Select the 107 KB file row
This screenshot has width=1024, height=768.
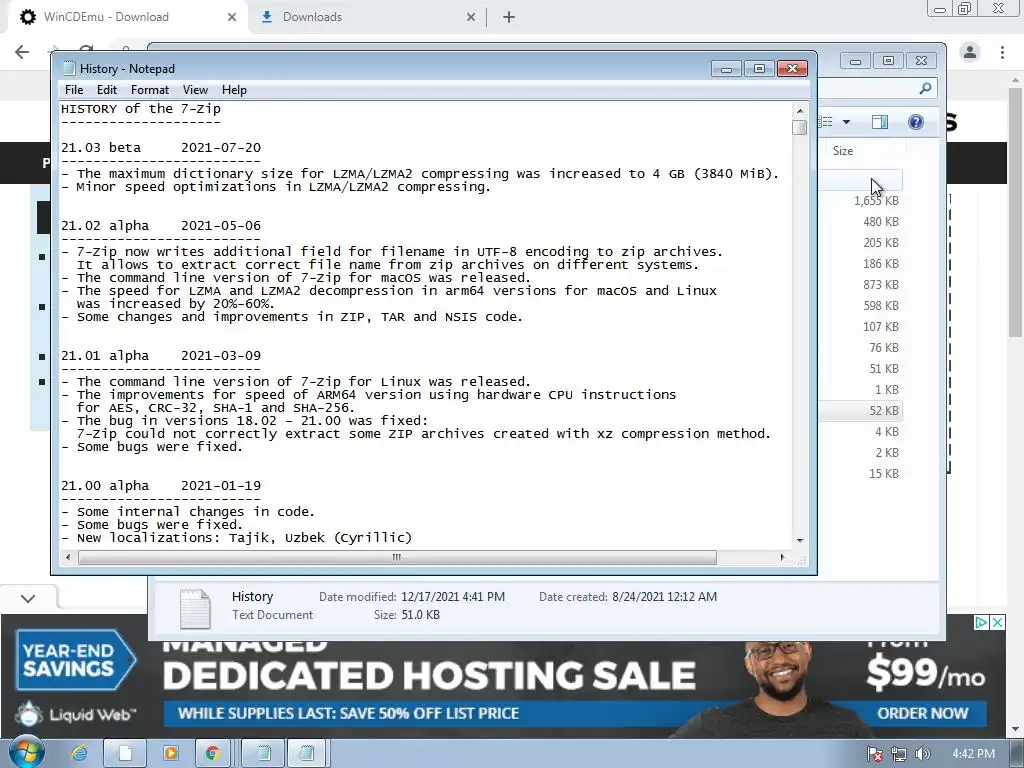pyautogui.click(x=861, y=327)
